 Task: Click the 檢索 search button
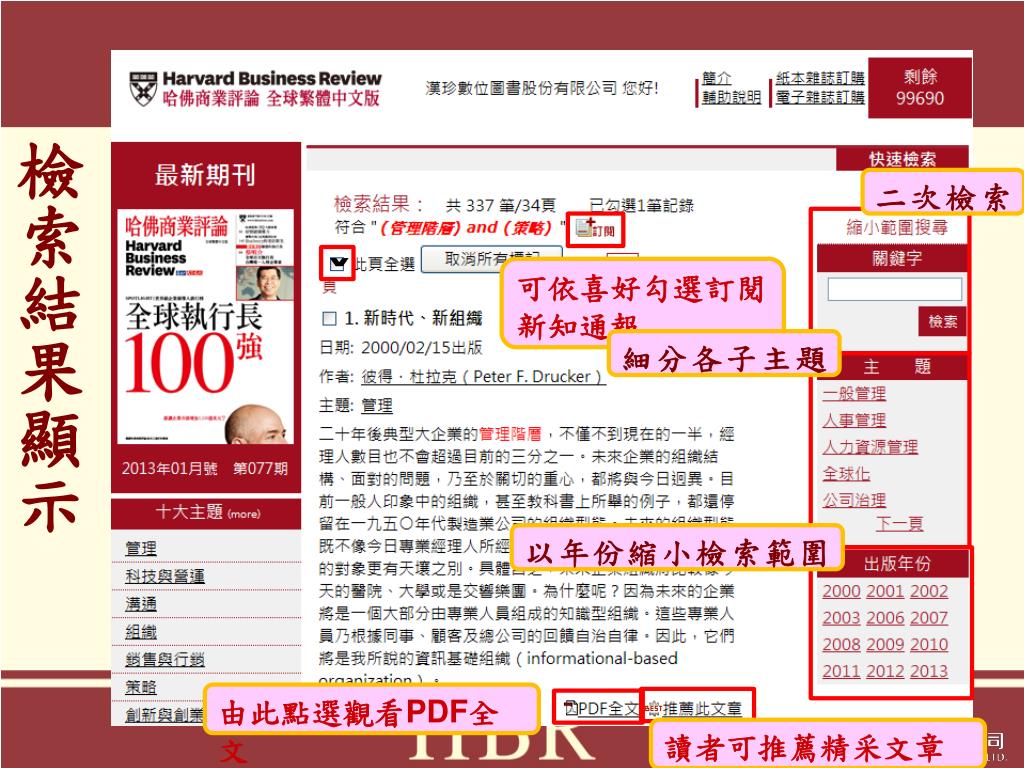pos(942,322)
